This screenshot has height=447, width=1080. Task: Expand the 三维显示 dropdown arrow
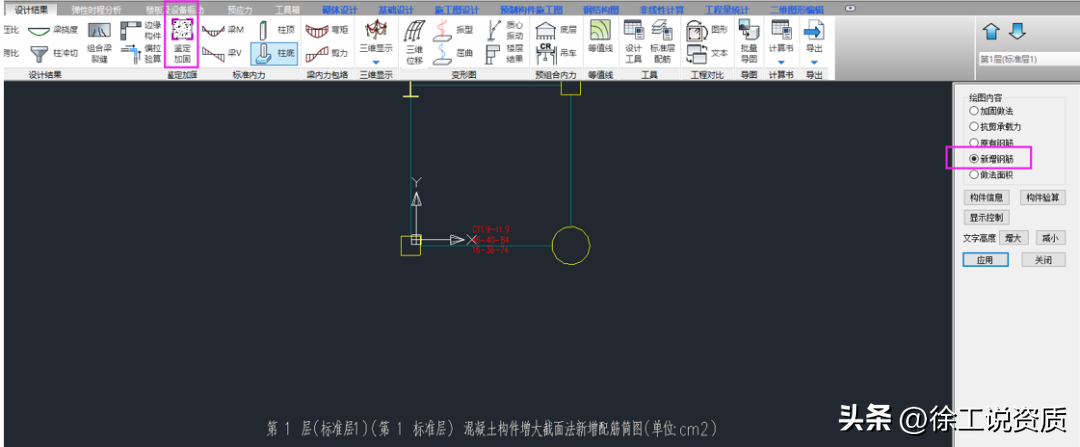tap(376, 62)
